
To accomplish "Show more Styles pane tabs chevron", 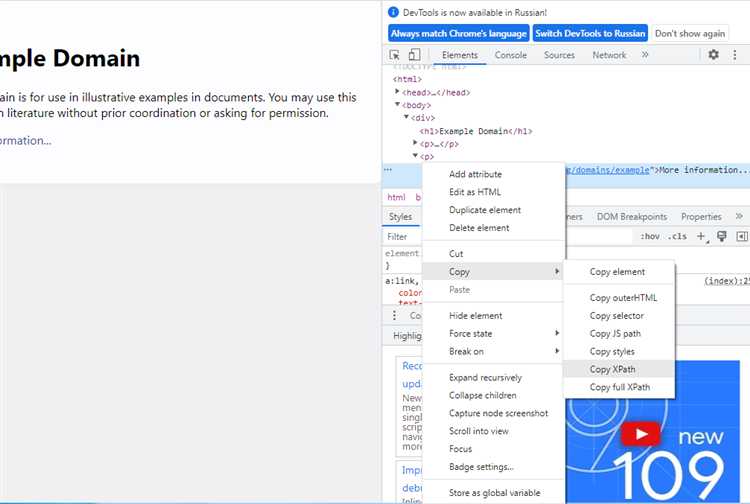I will (x=739, y=217).
